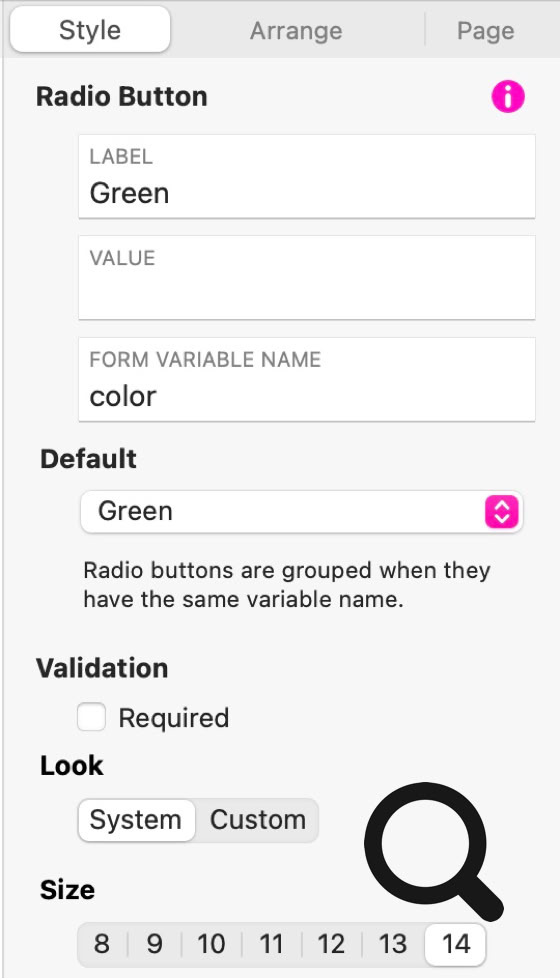Viewport: 560px width, 978px height.
Task: Switch to the Page tab
Action: 486,31
